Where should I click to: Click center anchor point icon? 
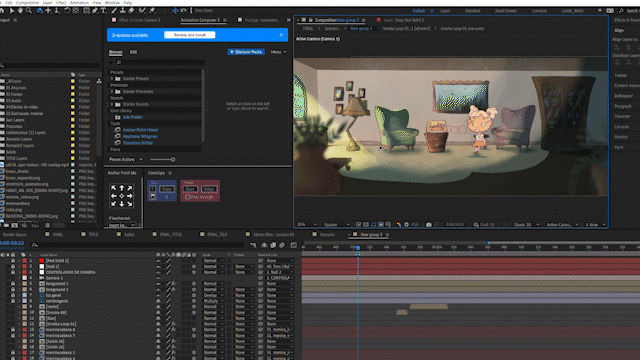pos(122,196)
